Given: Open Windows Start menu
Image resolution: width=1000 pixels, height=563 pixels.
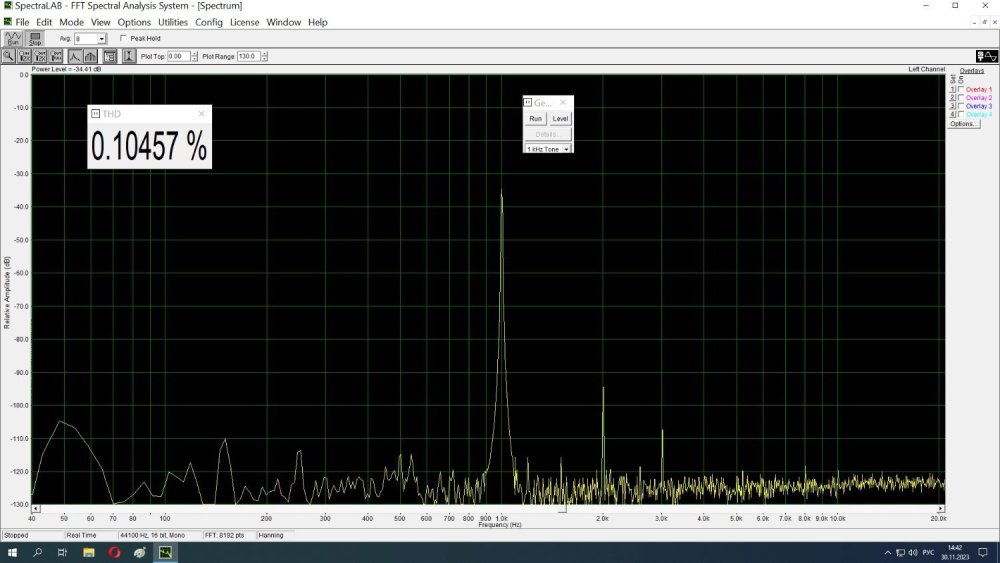Looking at the screenshot, I should [x=13, y=552].
